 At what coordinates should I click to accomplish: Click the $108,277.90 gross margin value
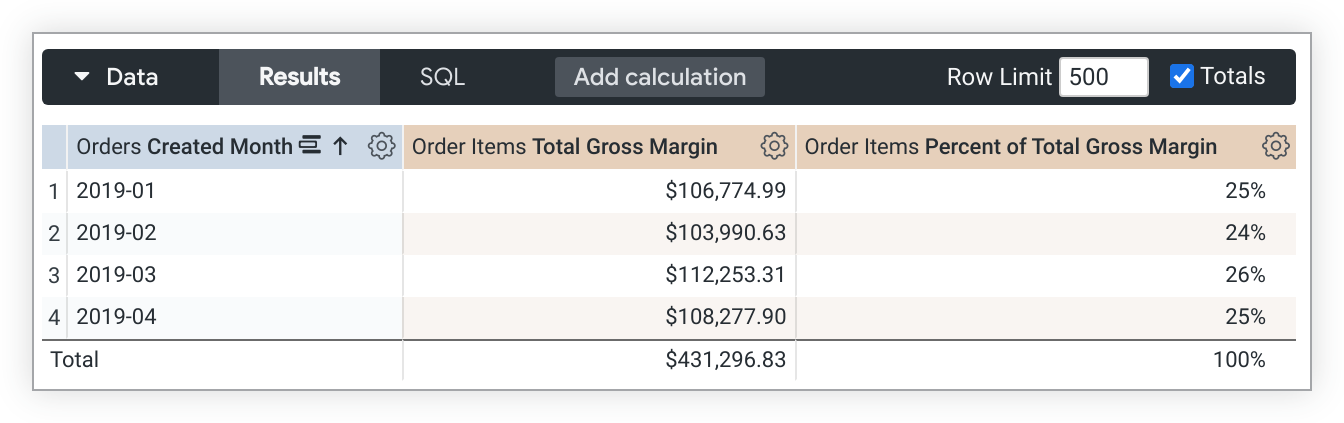(x=725, y=317)
